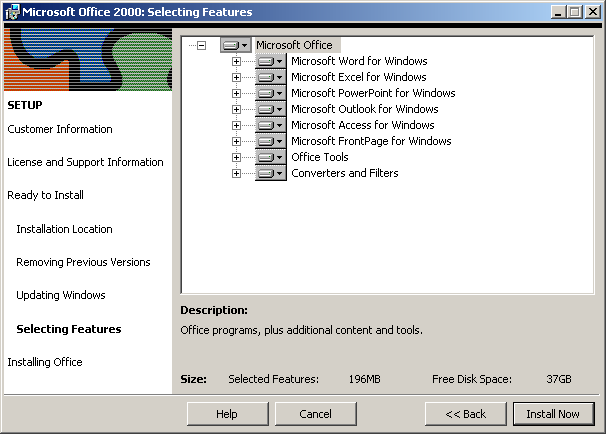Minimize the Office 2000 setup window
Viewport: 606px width, 434px height.
tap(558, 12)
